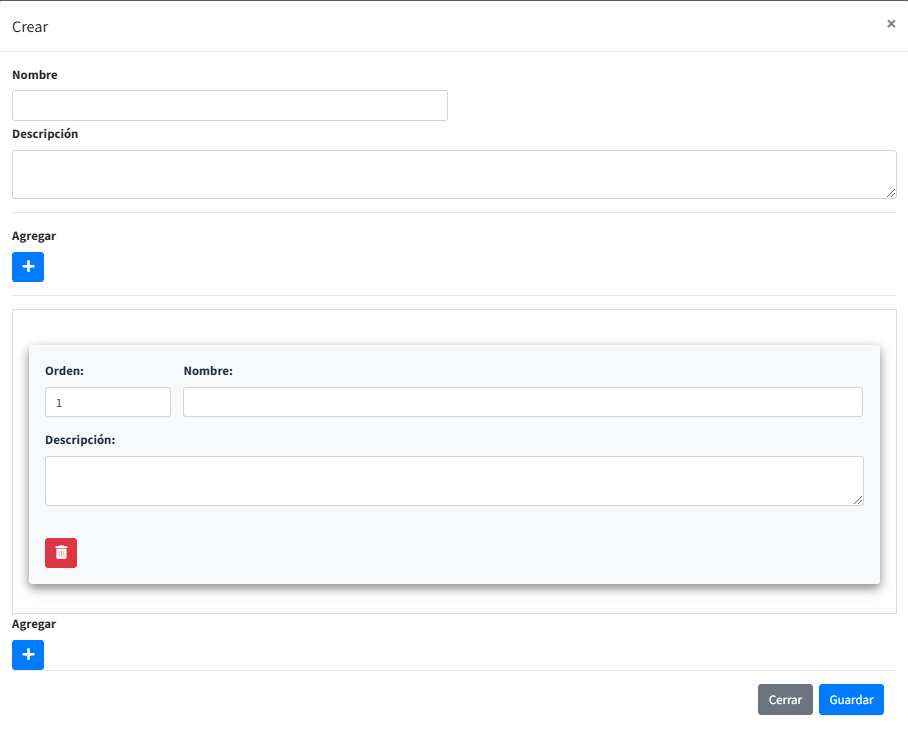Click the Nombre input inside the item card
The height and width of the screenshot is (736, 908).
522,402
